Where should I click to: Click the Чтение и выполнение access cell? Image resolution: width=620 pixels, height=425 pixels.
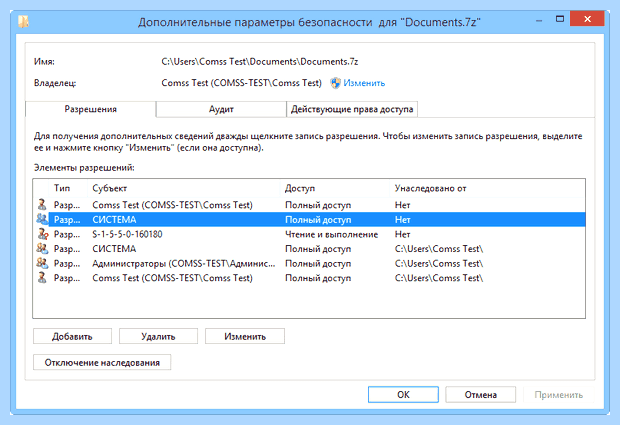coord(332,234)
